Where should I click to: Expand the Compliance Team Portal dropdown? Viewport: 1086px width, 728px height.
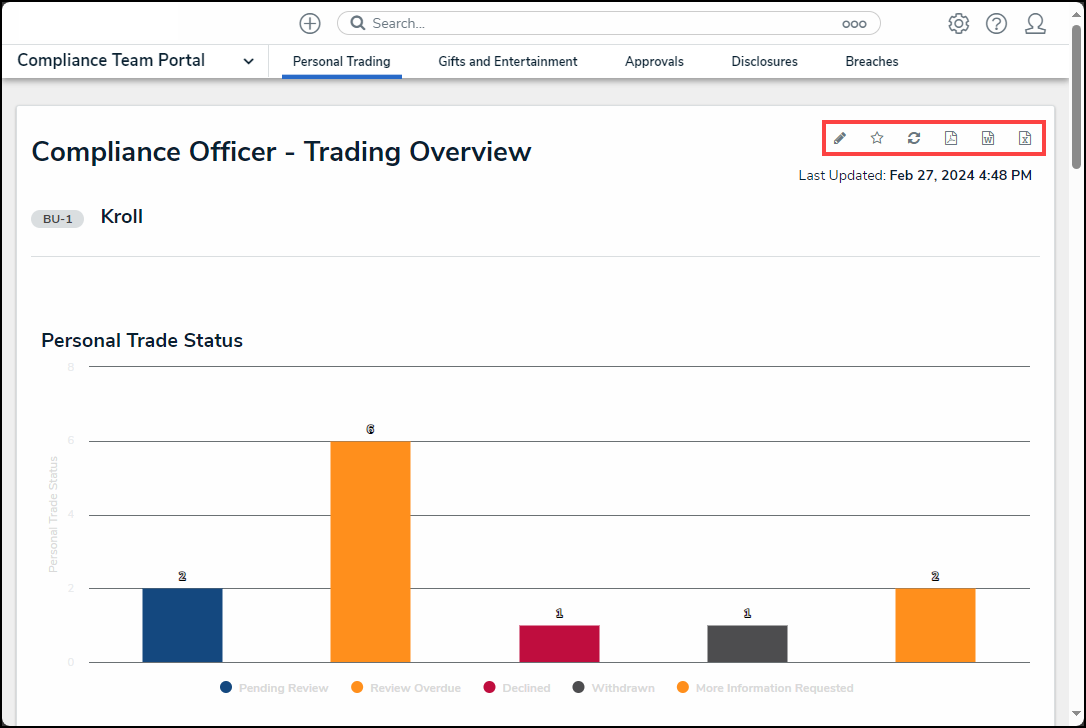pos(248,62)
